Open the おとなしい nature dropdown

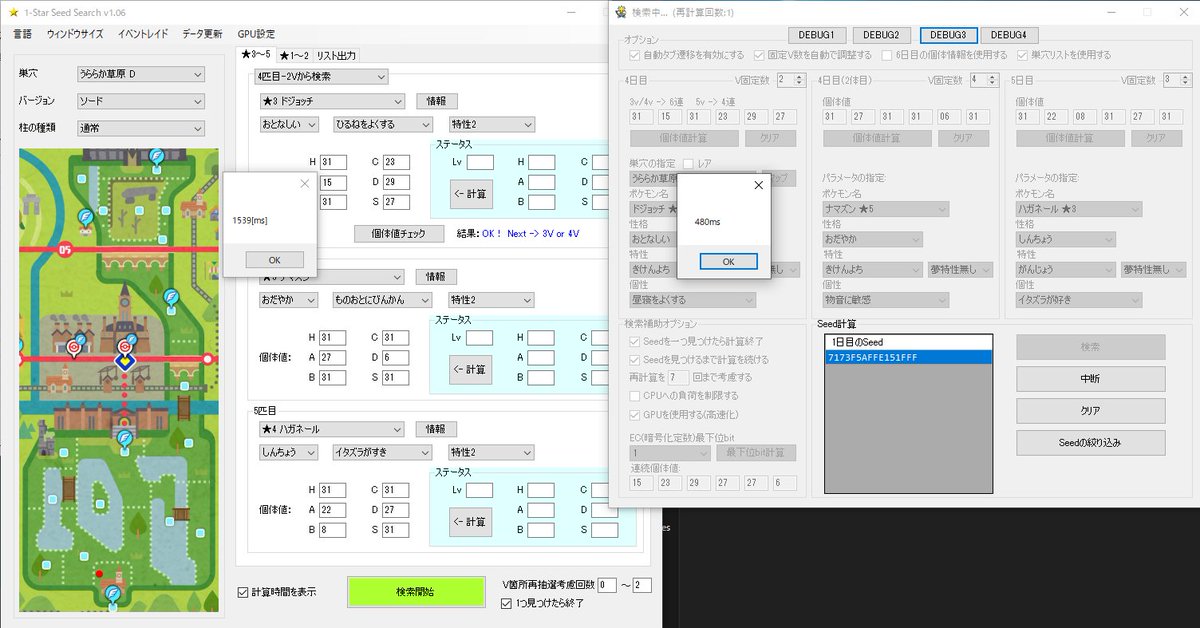pyautogui.click(x=289, y=125)
